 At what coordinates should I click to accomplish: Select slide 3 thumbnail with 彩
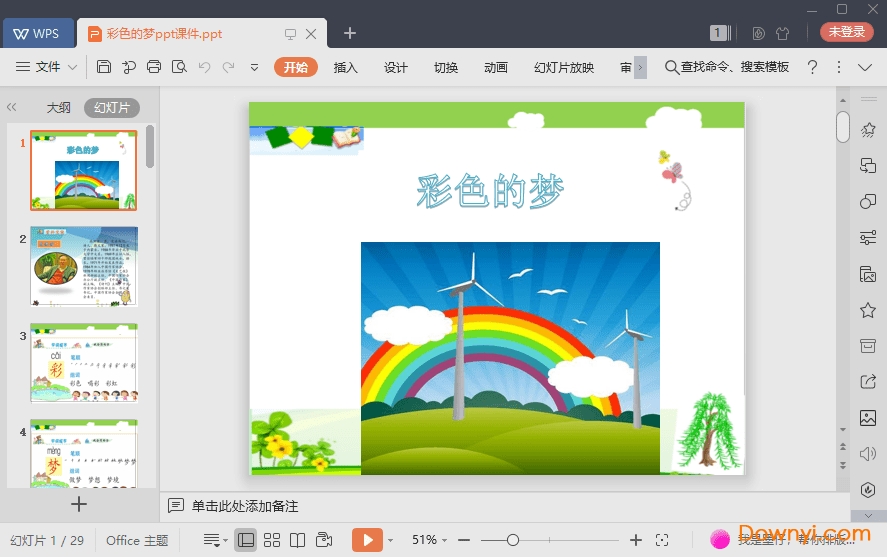[x=84, y=362]
